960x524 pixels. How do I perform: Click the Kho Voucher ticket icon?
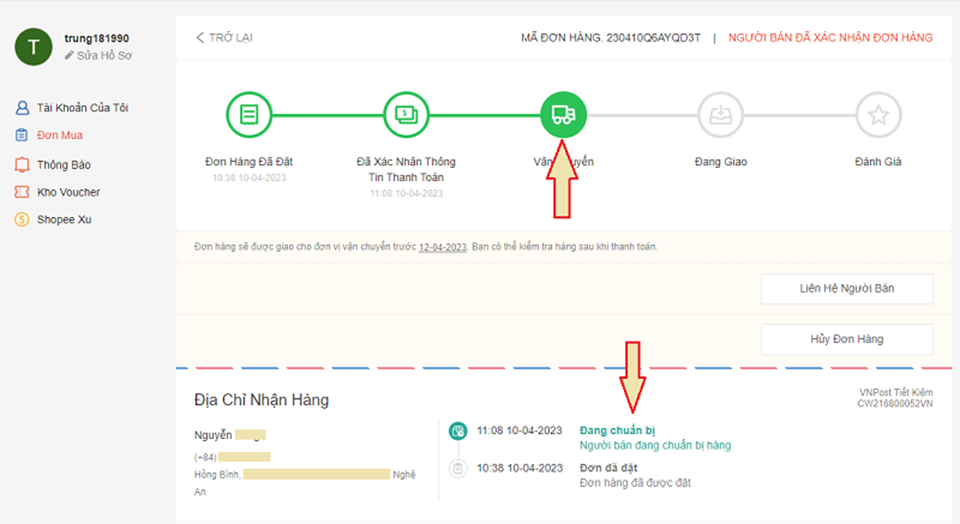(22, 192)
